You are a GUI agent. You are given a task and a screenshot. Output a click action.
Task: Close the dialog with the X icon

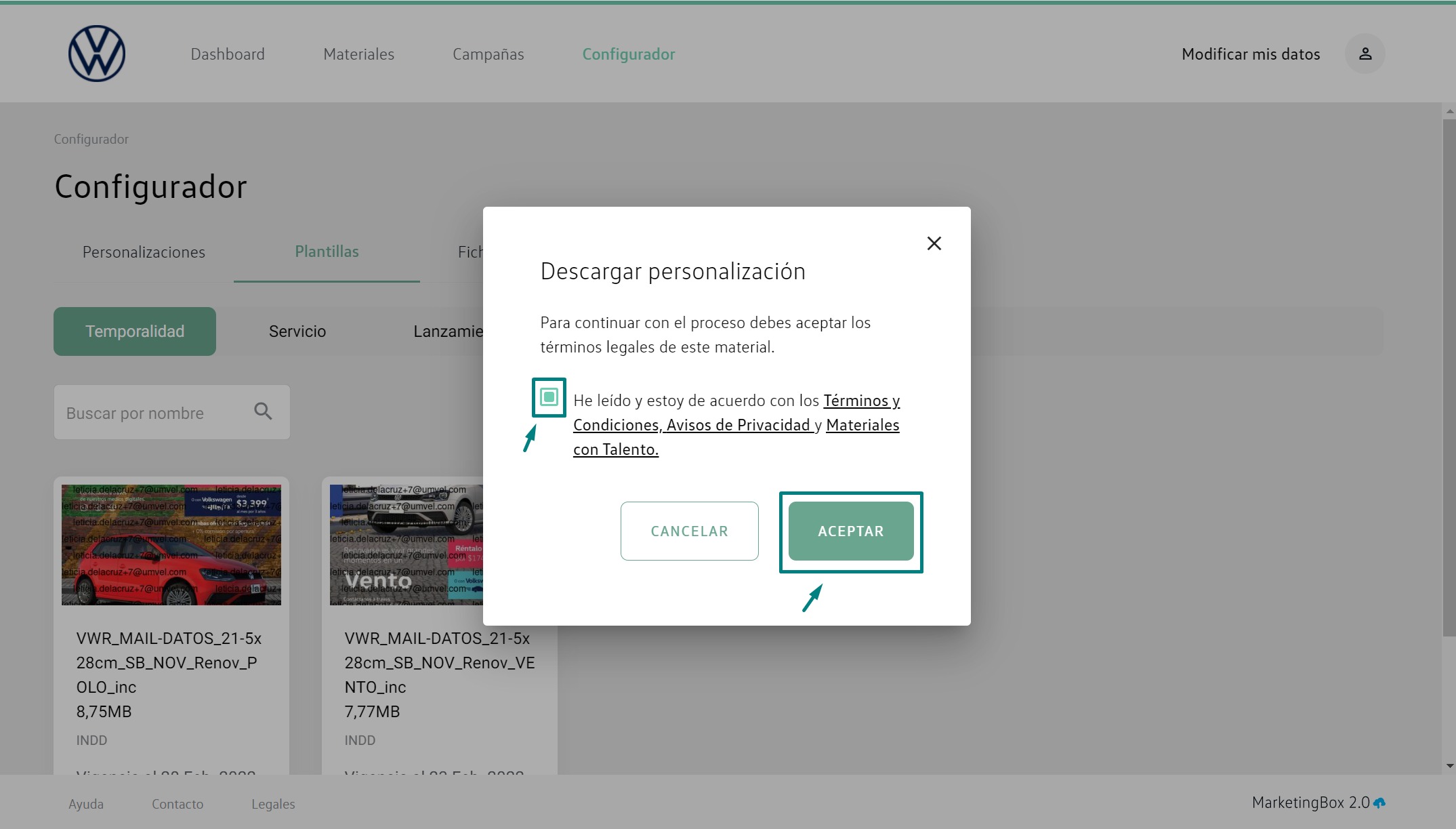934,243
